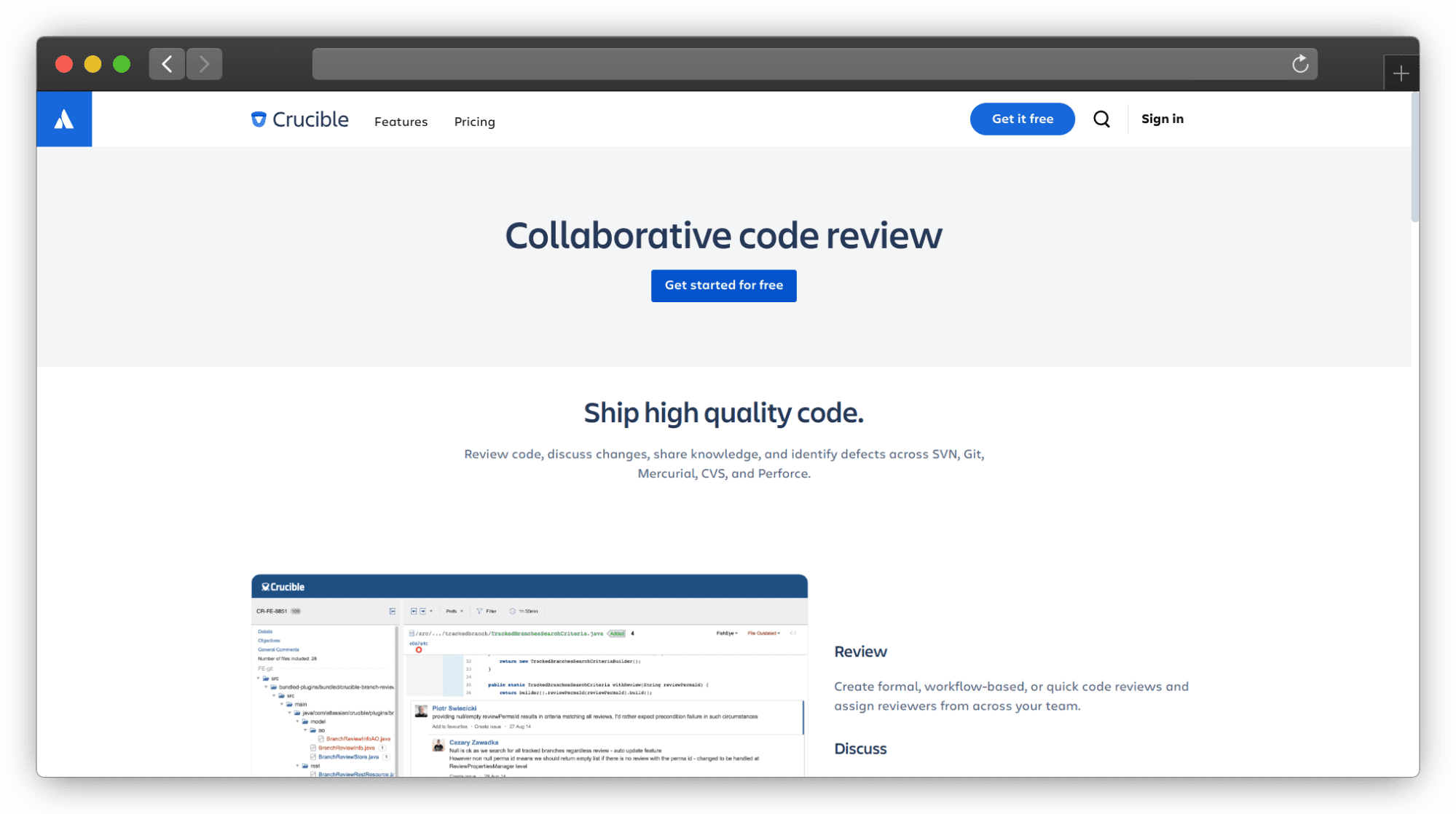Click the Sign in link
Image resolution: width=1456 pixels, height=814 pixels.
pyautogui.click(x=1162, y=119)
